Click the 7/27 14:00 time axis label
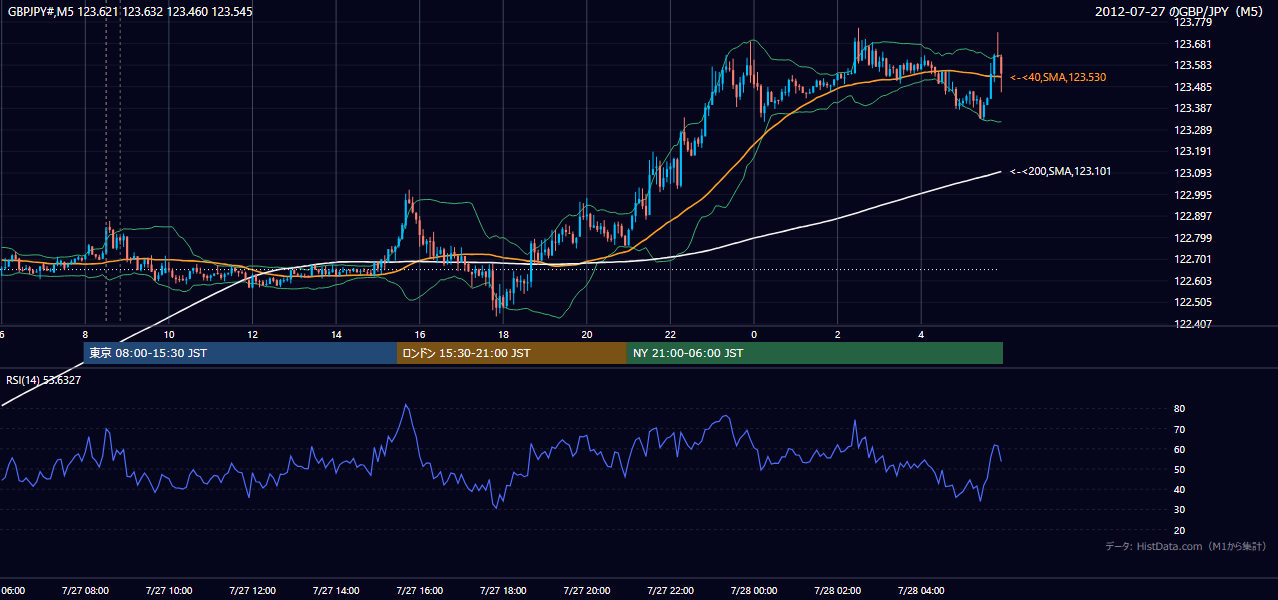 coord(335,590)
